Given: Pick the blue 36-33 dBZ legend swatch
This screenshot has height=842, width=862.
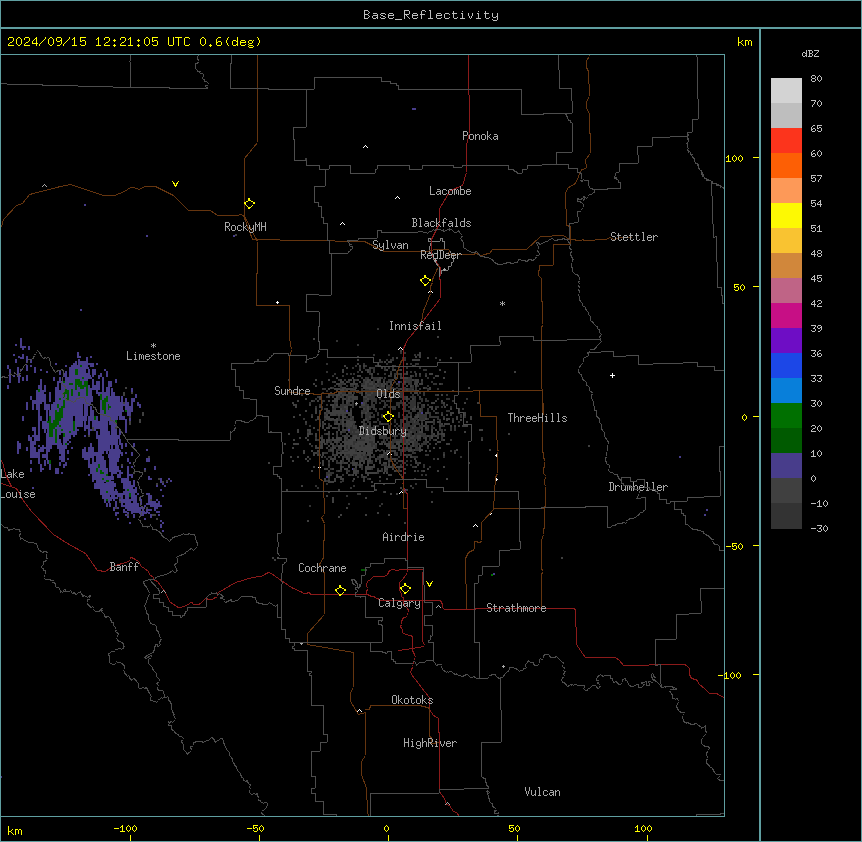Looking at the screenshot, I should tap(786, 365).
